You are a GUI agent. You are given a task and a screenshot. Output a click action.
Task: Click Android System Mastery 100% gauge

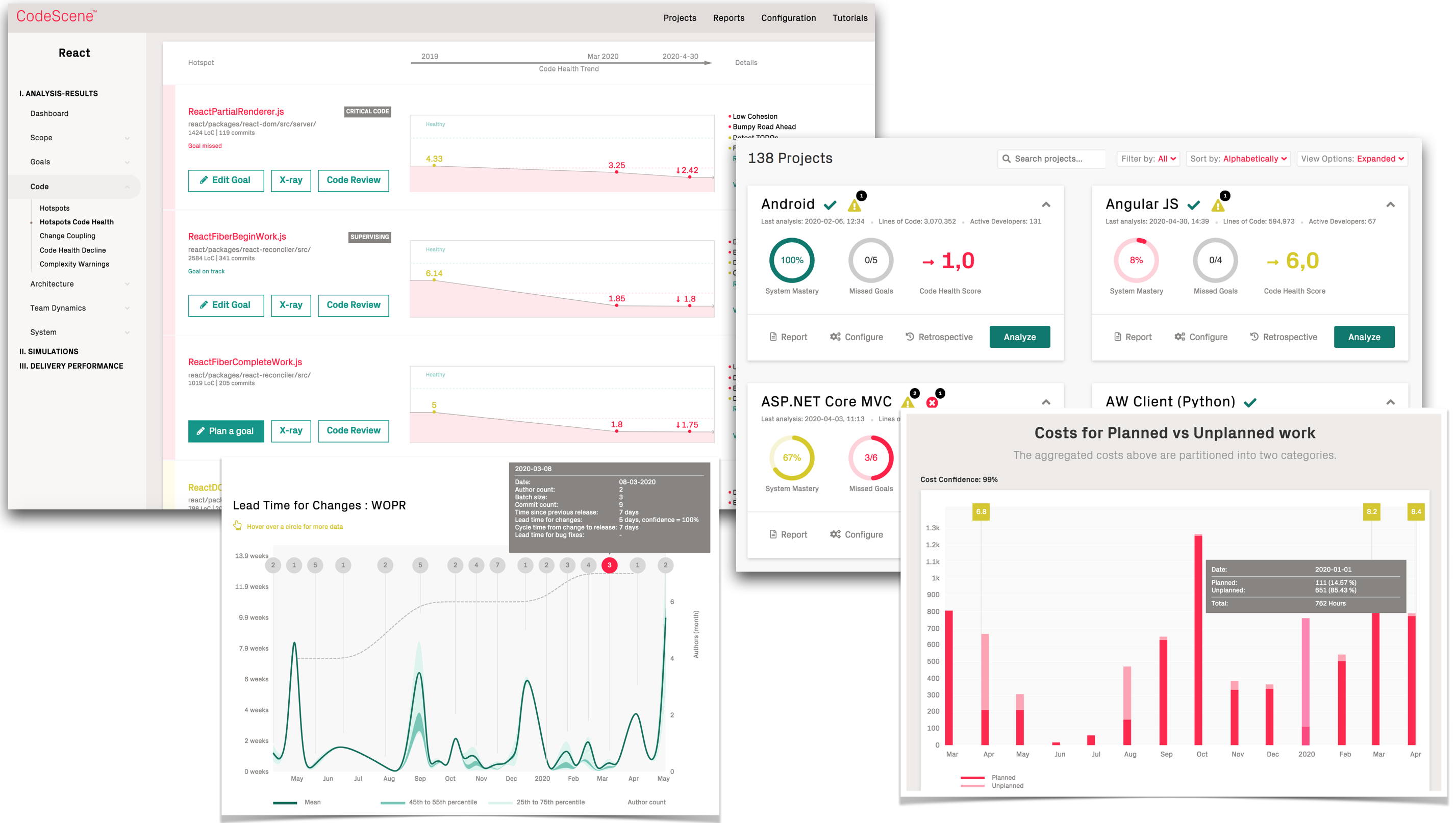click(x=792, y=260)
